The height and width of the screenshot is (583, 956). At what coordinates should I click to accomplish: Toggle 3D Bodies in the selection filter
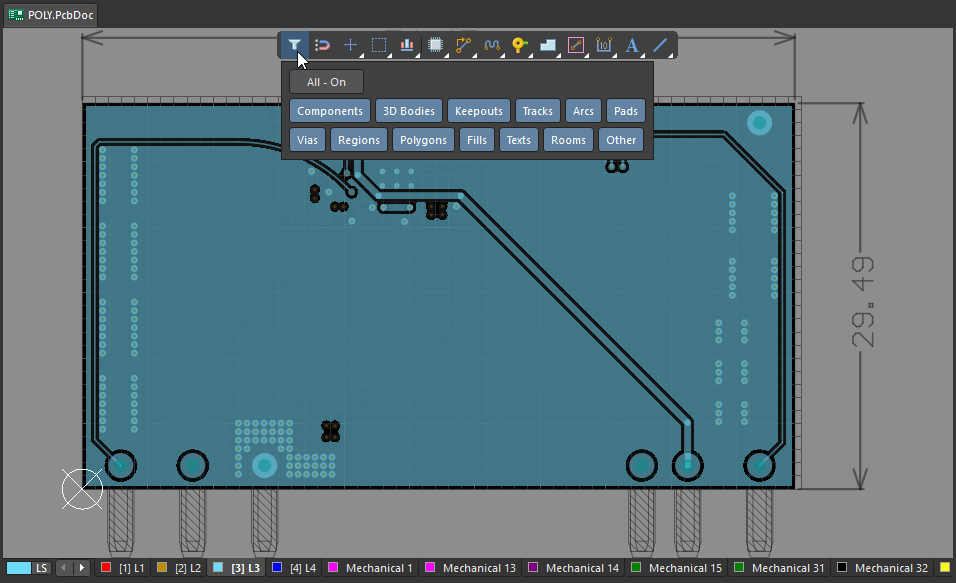click(x=408, y=111)
